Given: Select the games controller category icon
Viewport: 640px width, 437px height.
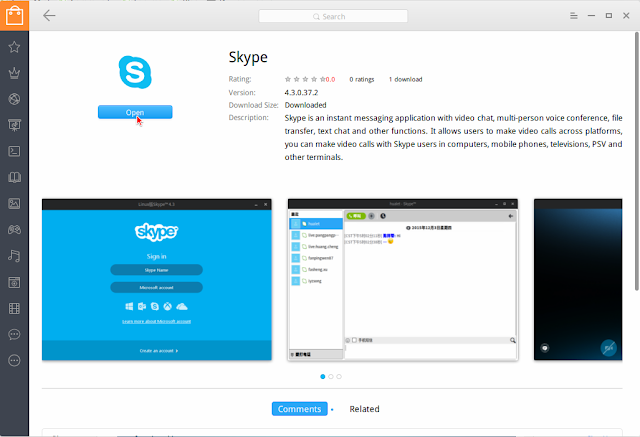Looking at the screenshot, I should tap(14, 230).
